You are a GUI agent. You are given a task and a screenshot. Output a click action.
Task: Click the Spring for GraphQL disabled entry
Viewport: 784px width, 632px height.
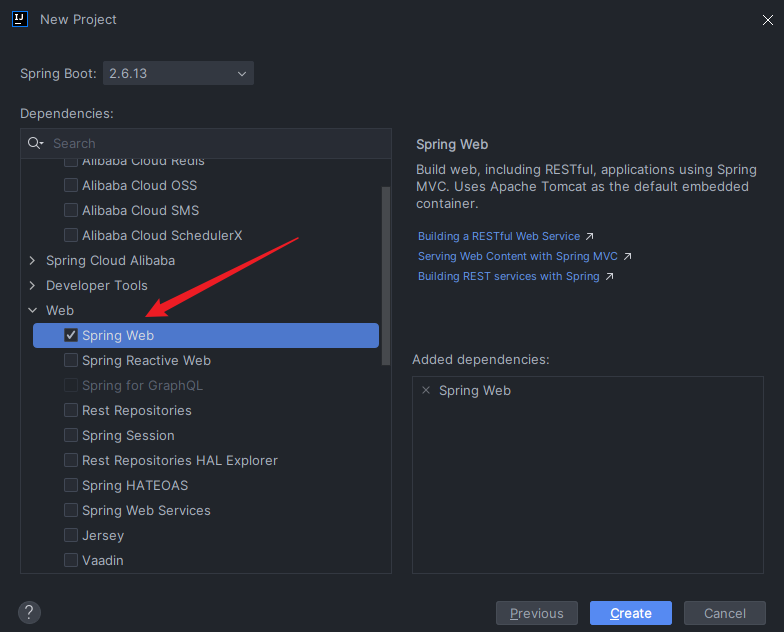(x=142, y=385)
